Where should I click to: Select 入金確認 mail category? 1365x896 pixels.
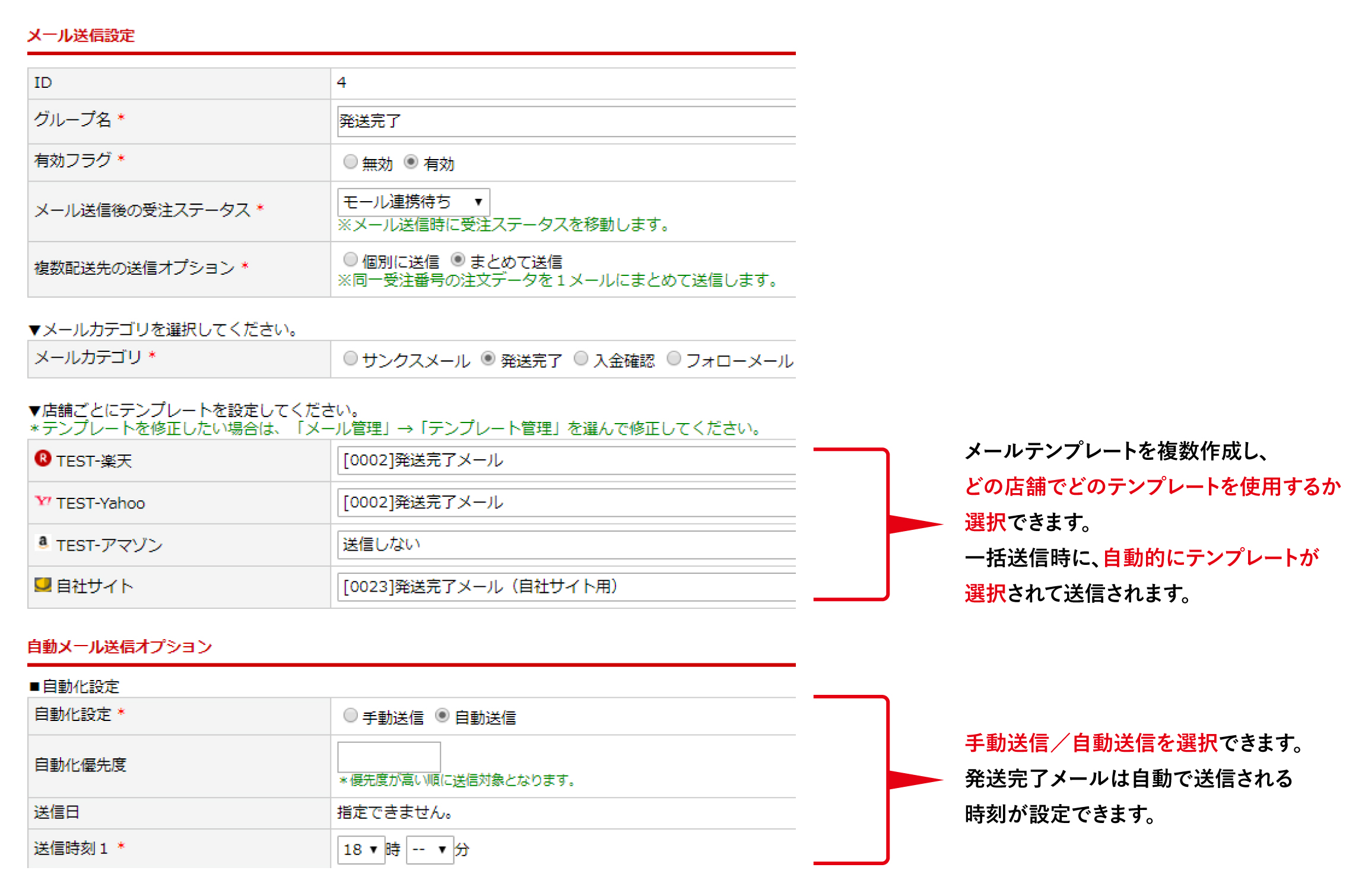coord(581,358)
